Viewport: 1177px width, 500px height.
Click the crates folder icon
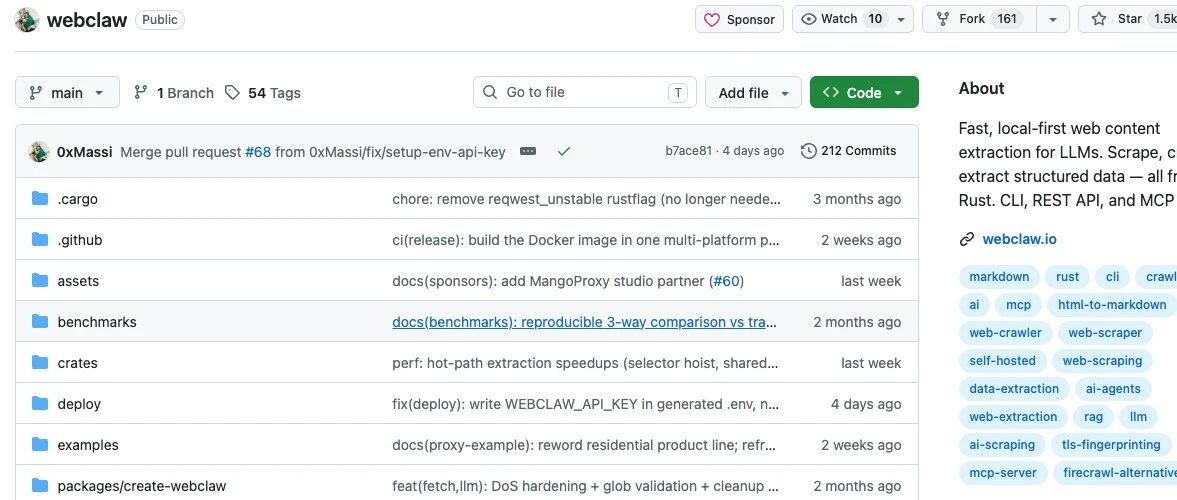pos(40,363)
